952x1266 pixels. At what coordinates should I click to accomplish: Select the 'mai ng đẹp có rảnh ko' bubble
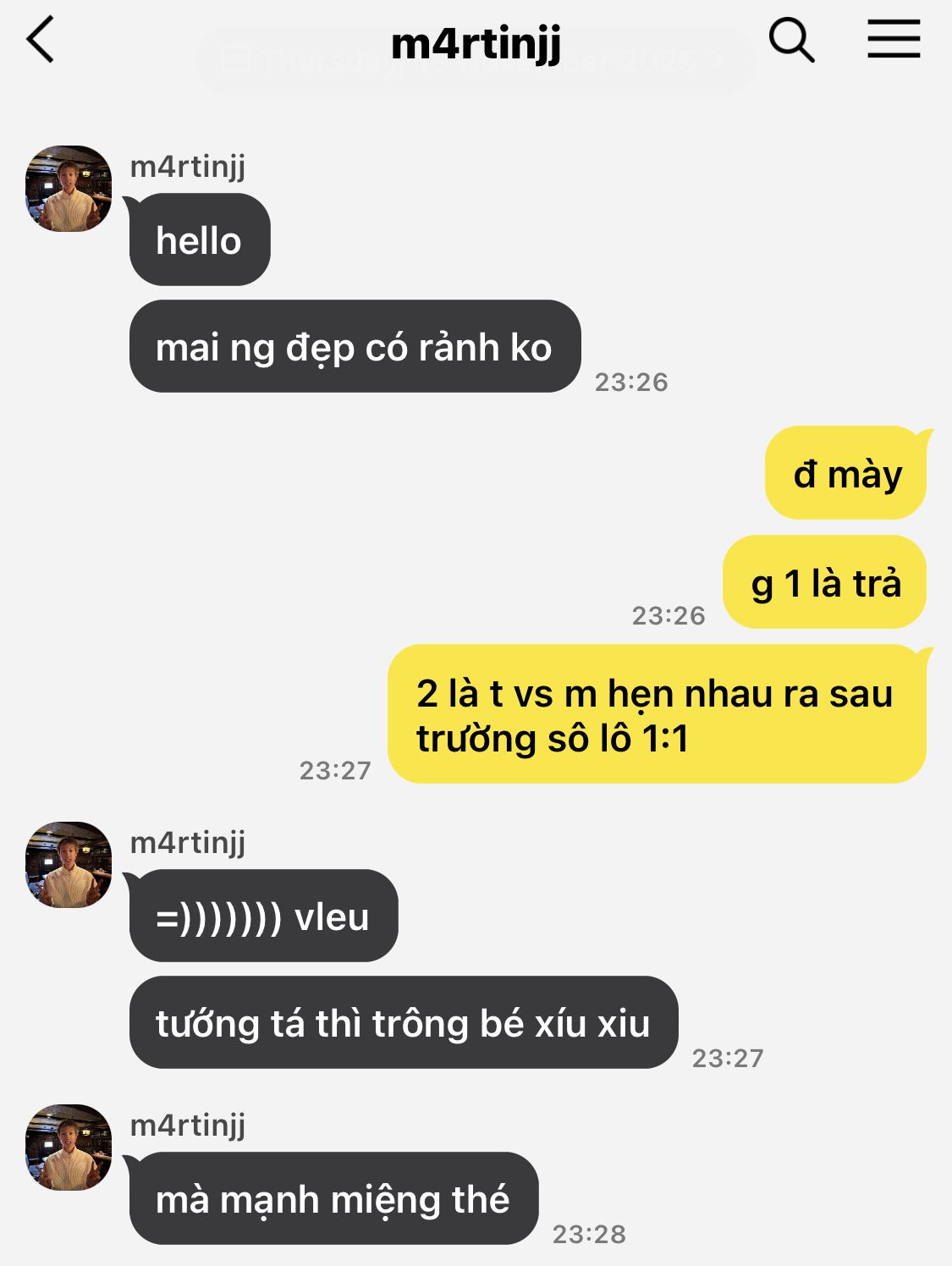tap(355, 346)
